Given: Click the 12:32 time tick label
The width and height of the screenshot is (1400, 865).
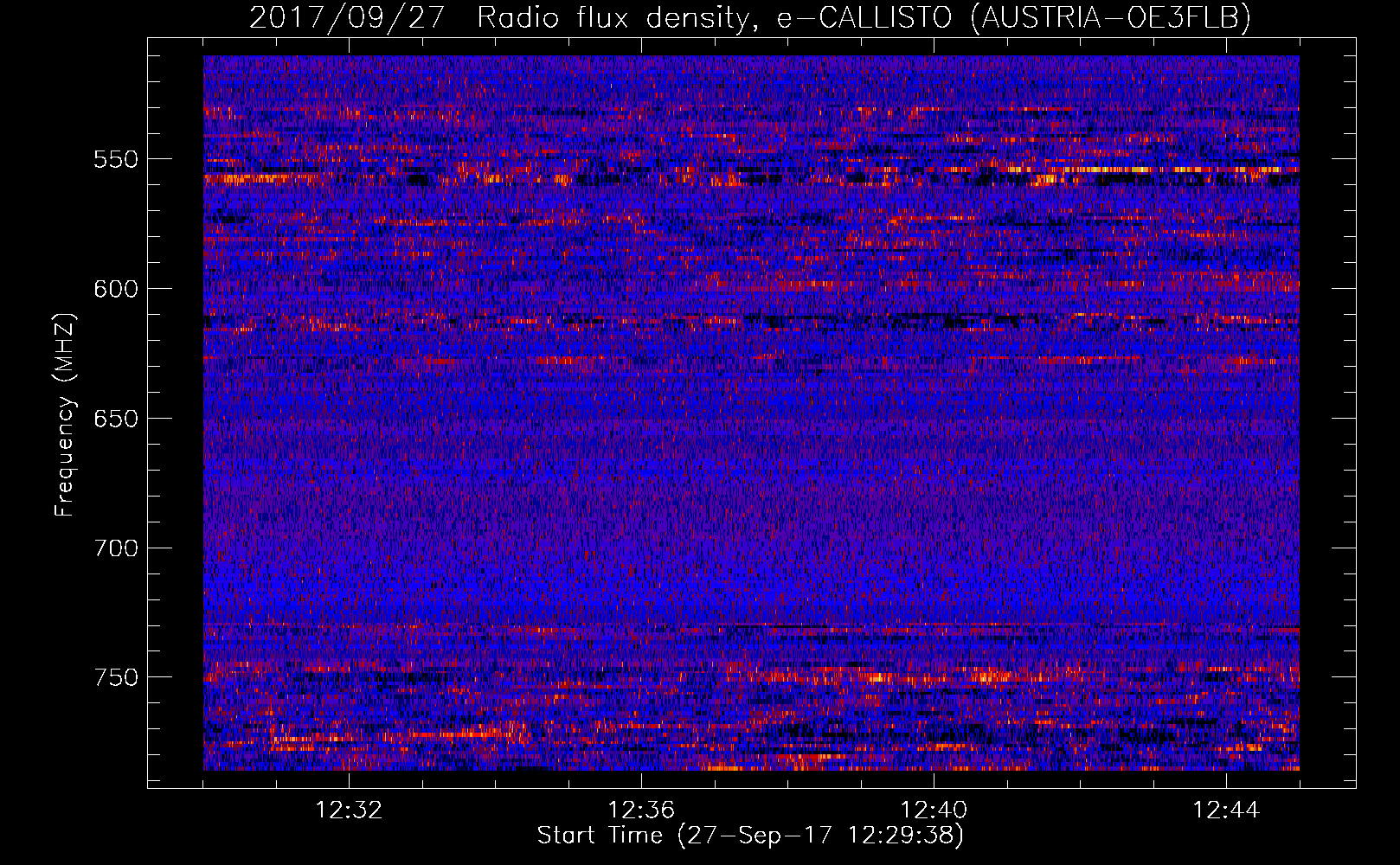Looking at the screenshot, I should point(349,811).
